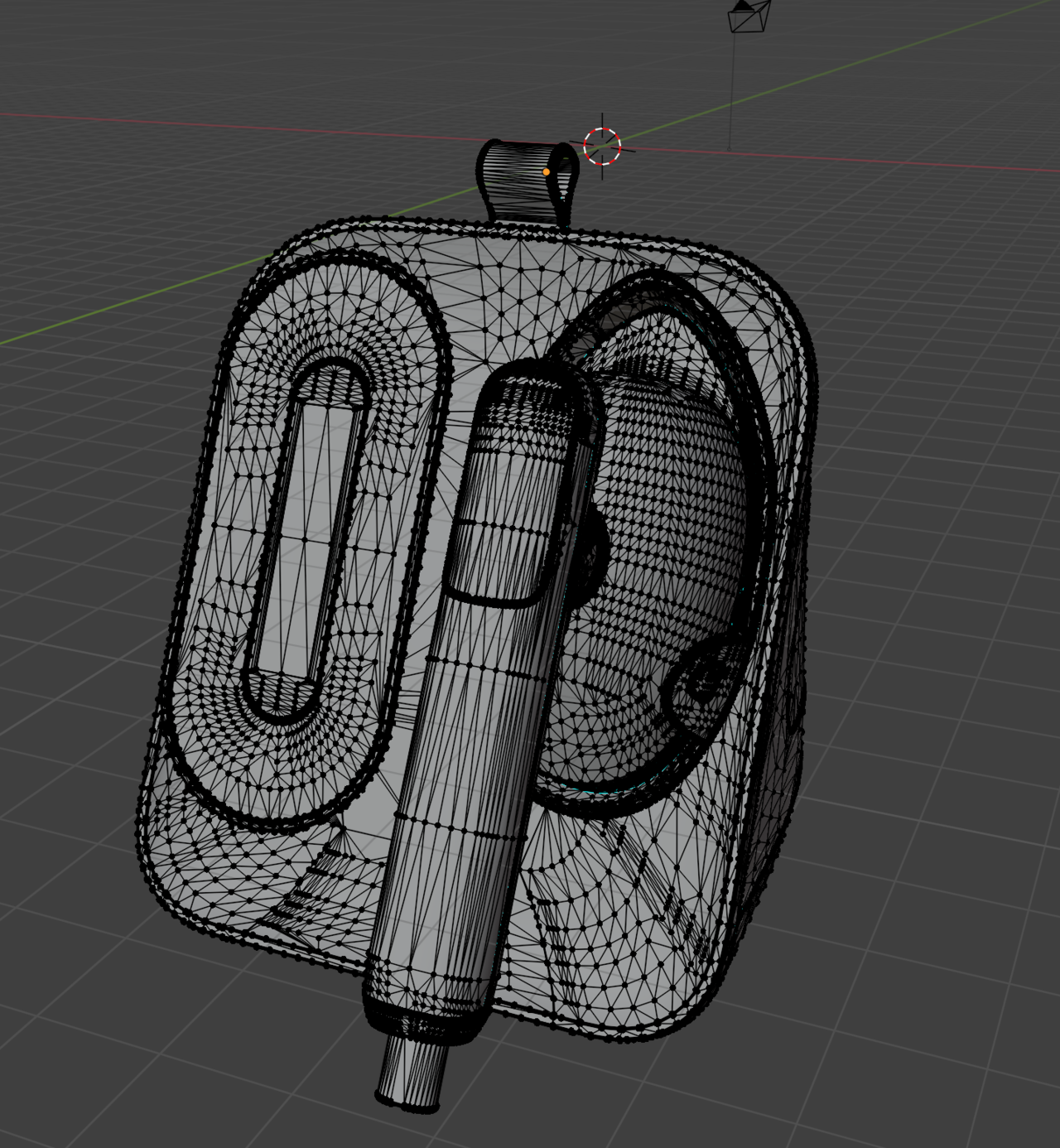This screenshot has width=1060, height=1148.
Task: Click the red-white 3D cursor
Action: [x=602, y=147]
